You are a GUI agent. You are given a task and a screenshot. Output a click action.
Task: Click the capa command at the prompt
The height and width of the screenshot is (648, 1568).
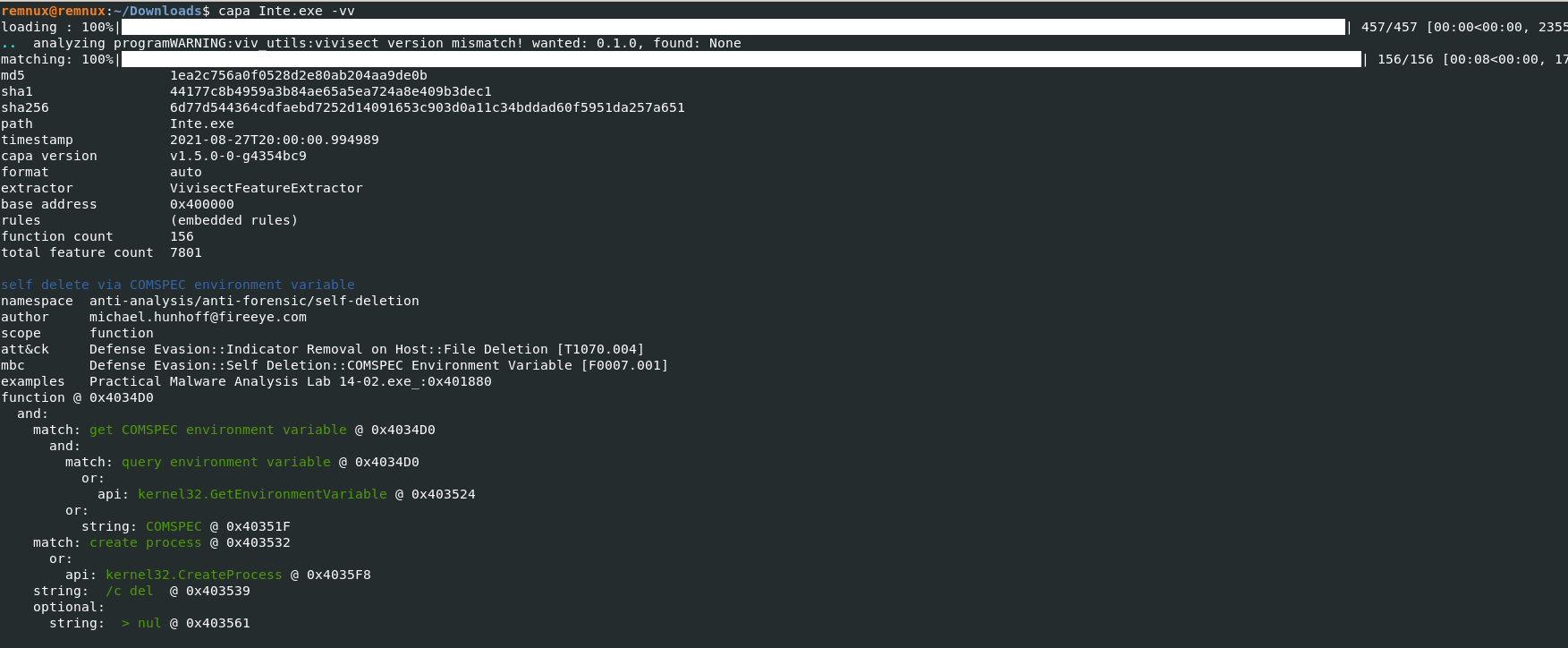tap(286, 11)
